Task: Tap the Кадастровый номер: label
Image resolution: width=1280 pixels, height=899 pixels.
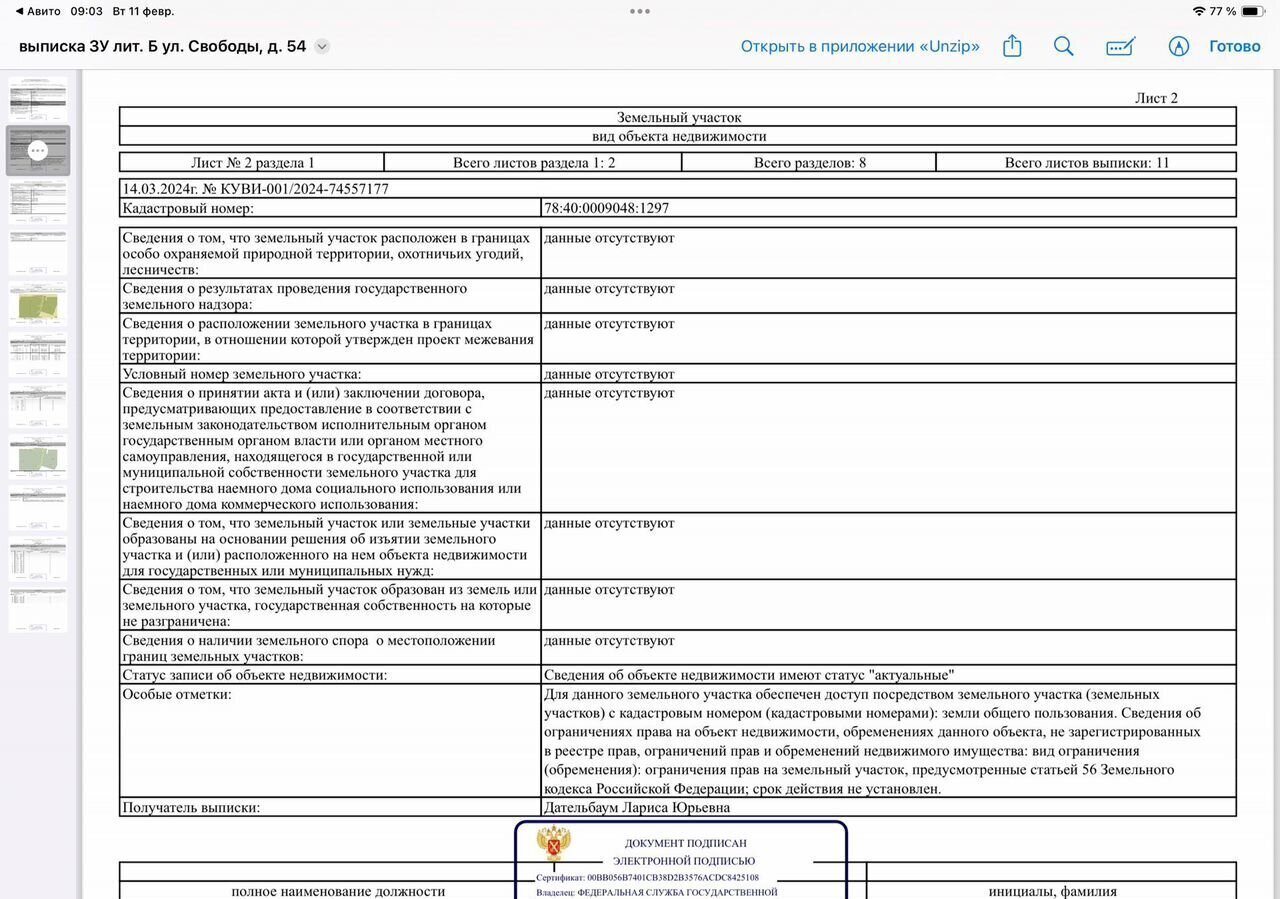Action: point(188,208)
